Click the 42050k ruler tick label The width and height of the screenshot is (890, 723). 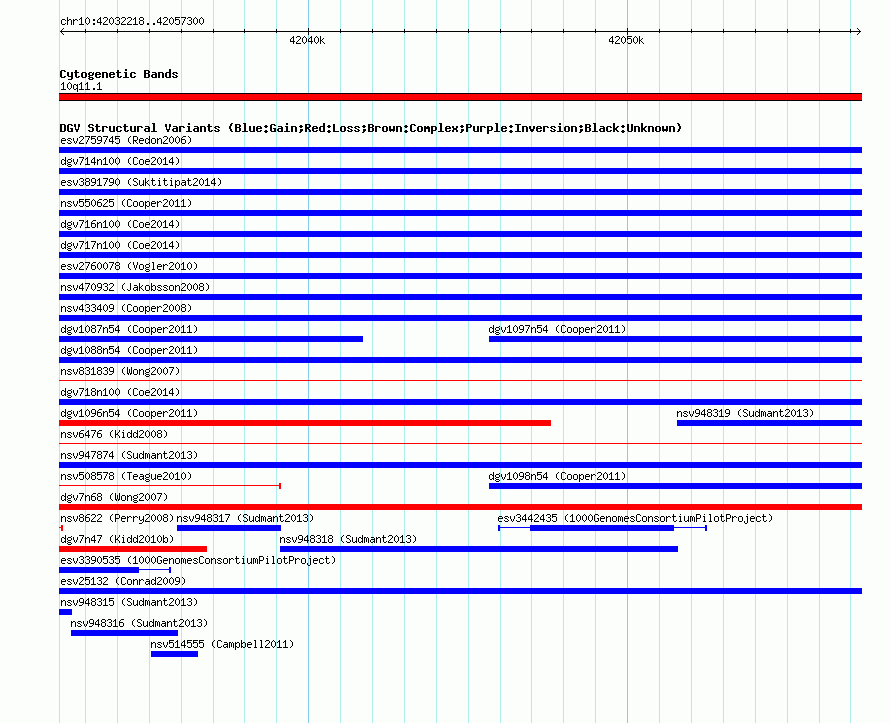[x=626, y=40]
